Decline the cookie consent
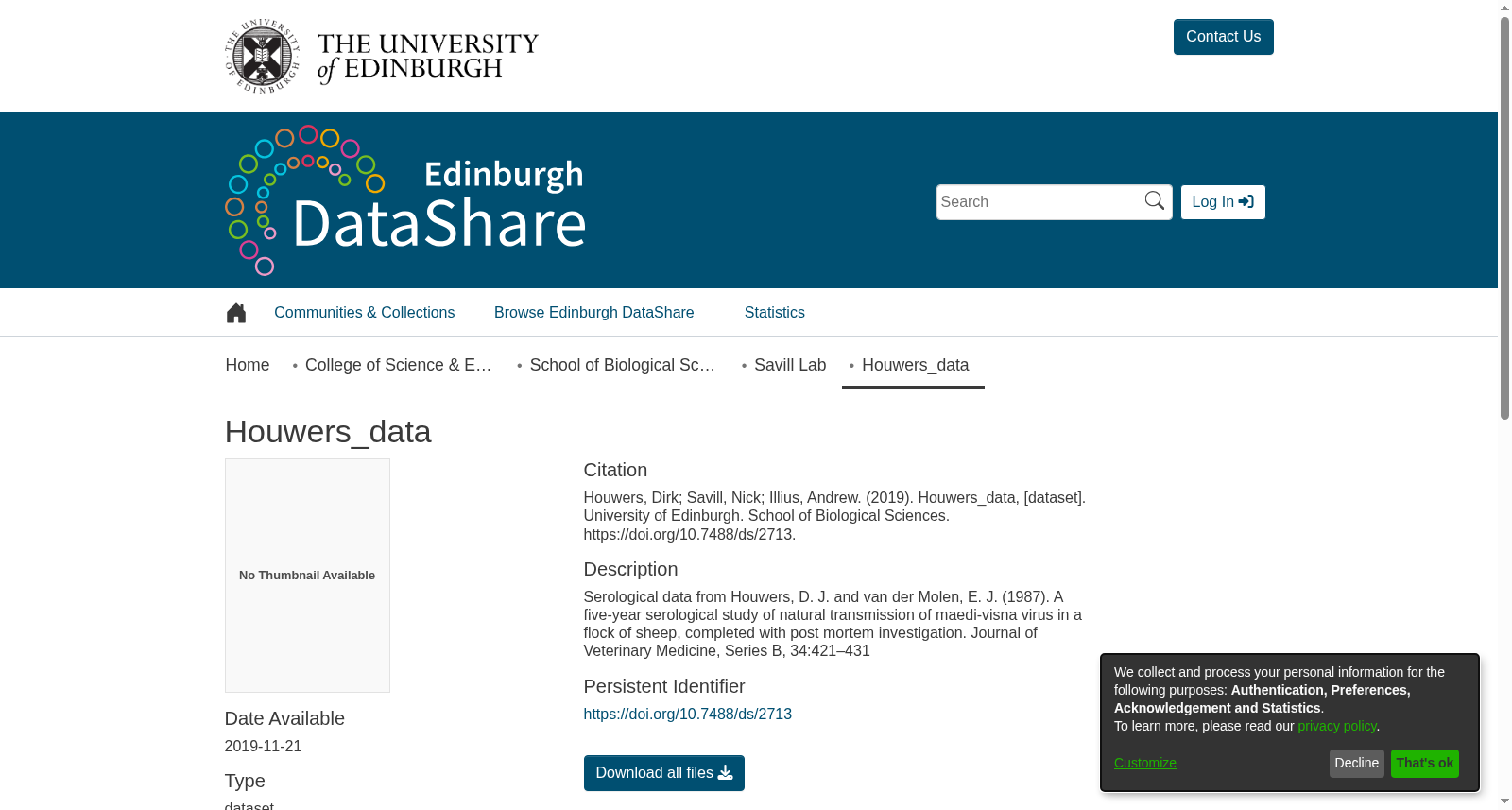The image size is (1512, 810). coord(1356,764)
